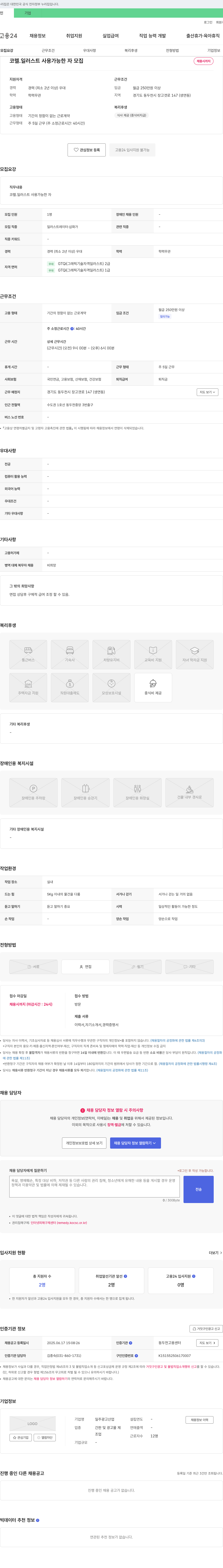Select the green 기업 tab at top
This screenshot has width=223, height=1568.
click(27, 13)
